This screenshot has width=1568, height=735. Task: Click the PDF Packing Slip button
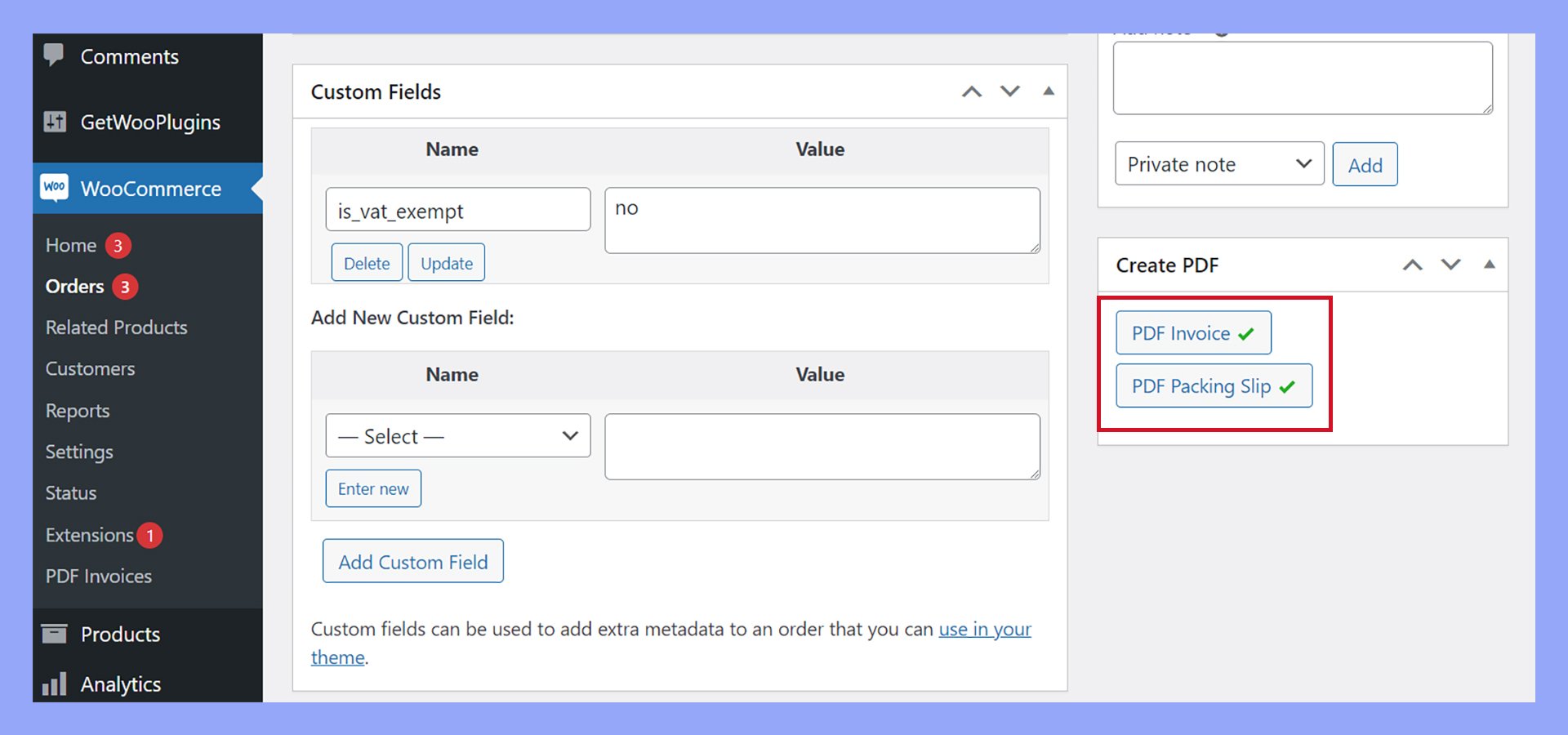1213,386
